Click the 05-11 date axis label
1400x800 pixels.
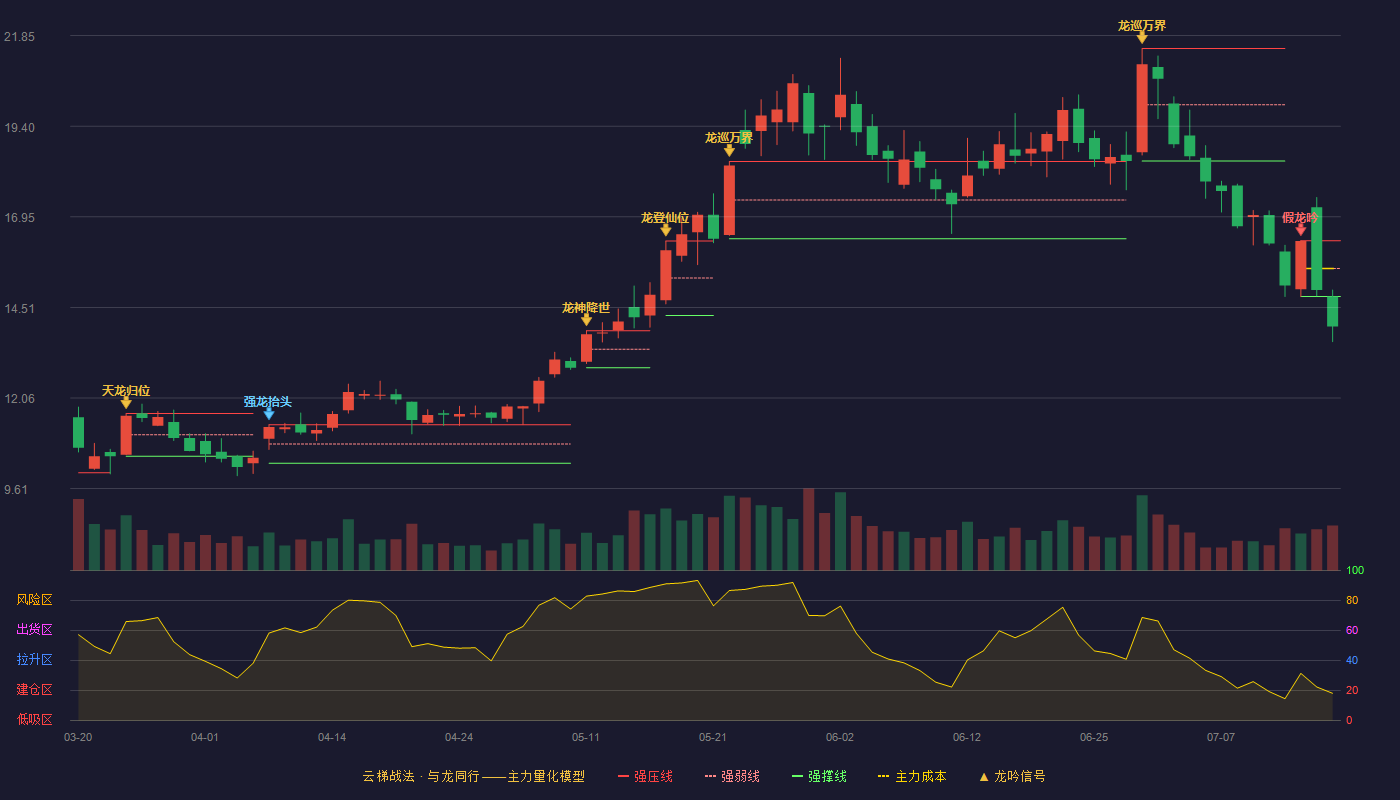pyautogui.click(x=586, y=737)
